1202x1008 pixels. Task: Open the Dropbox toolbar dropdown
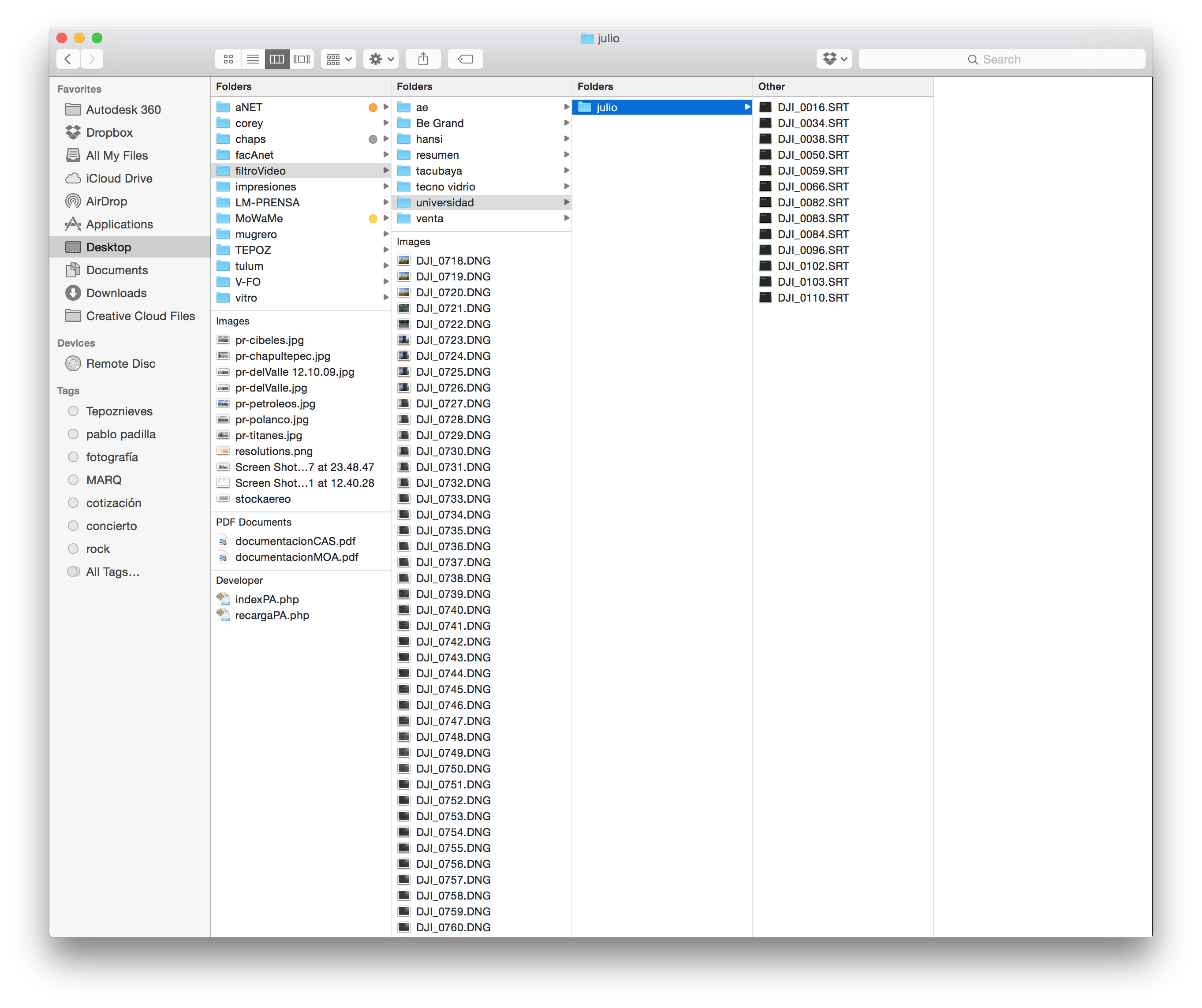coord(834,59)
